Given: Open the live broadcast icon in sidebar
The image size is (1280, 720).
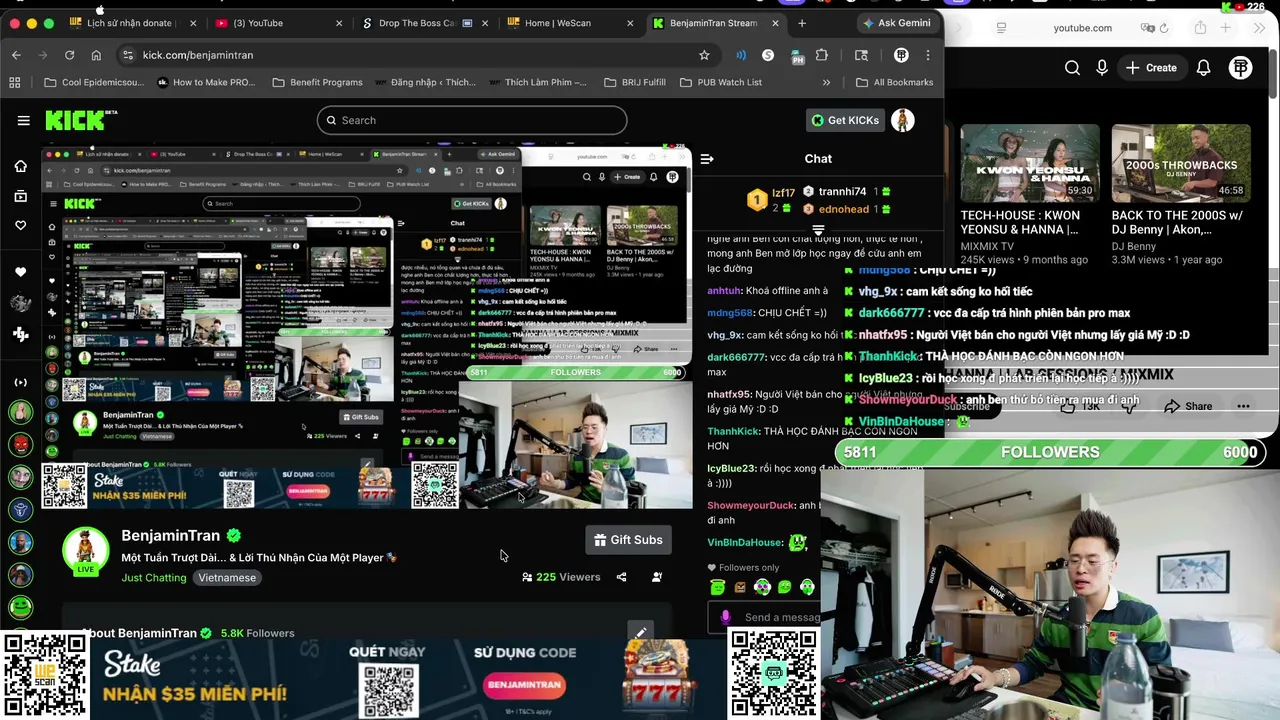Looking at the screenshot, I should pos(20,382).
